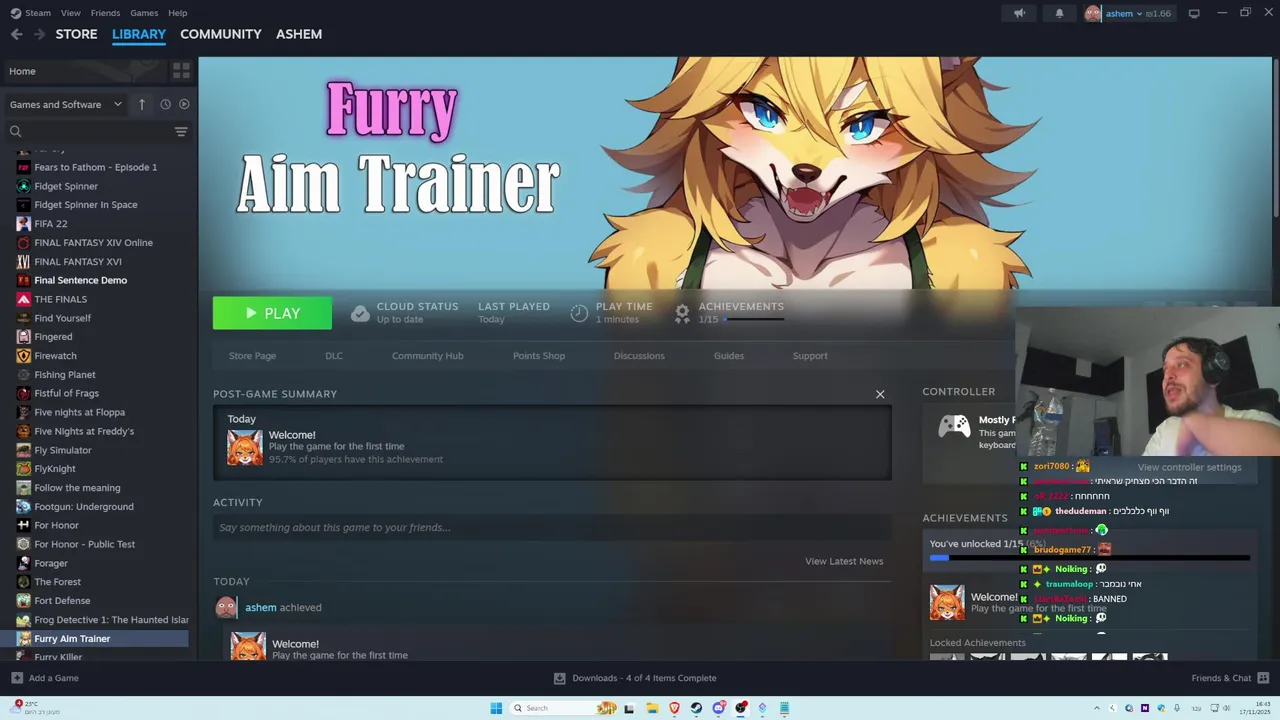Click the play time clock icon

point(579,313)
